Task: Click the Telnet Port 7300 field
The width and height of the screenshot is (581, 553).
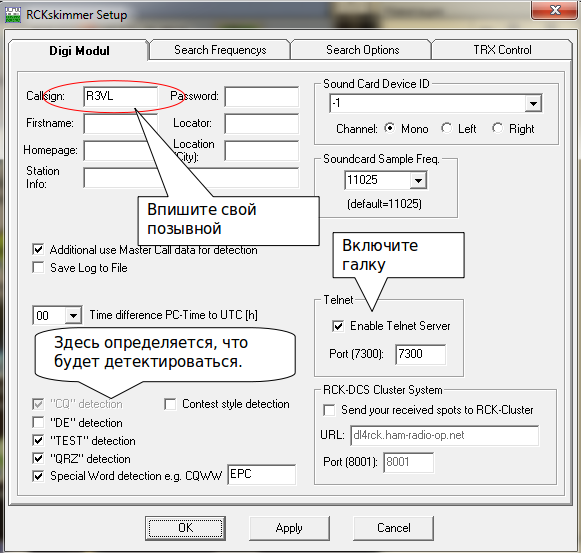Action: click(421, 354)
